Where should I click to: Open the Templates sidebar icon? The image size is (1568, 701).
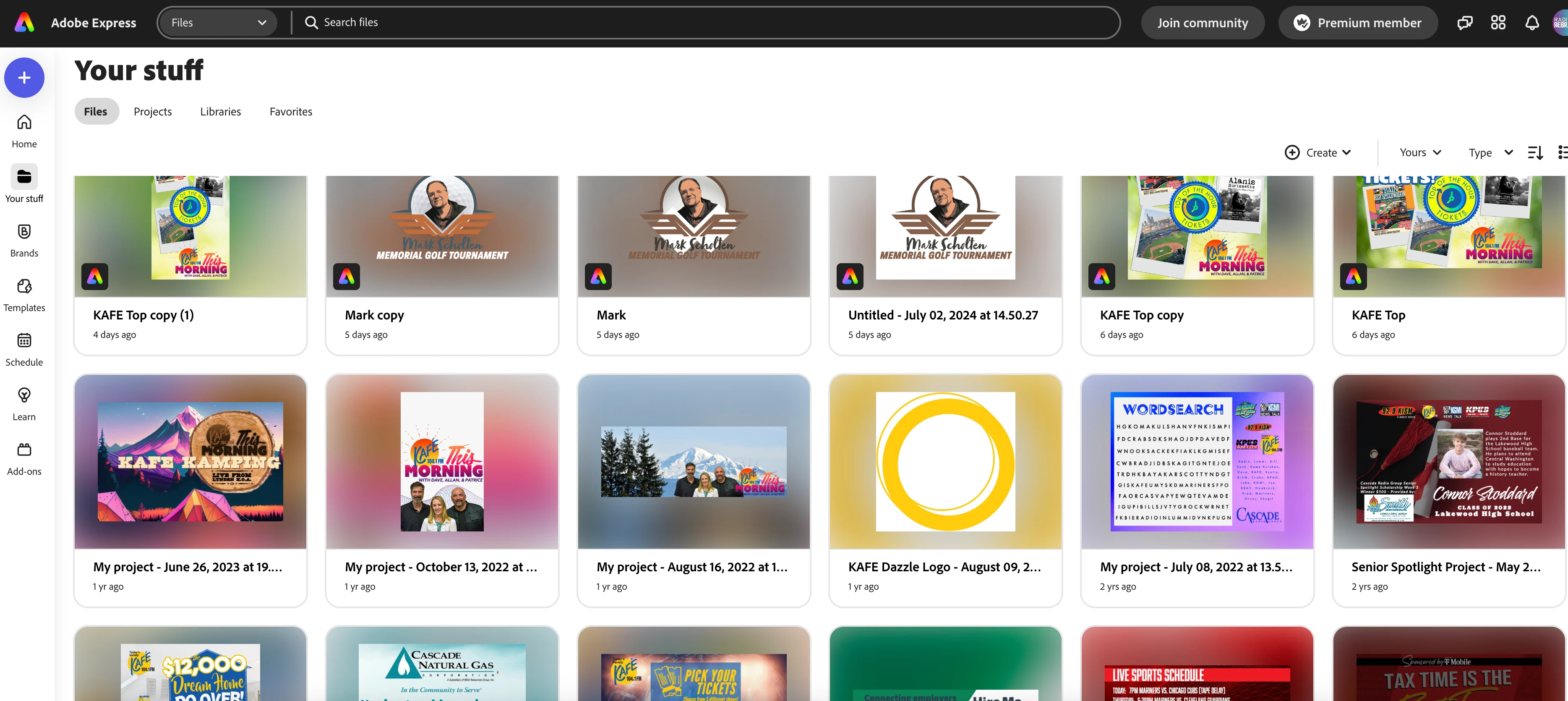[x=24, y=286]
